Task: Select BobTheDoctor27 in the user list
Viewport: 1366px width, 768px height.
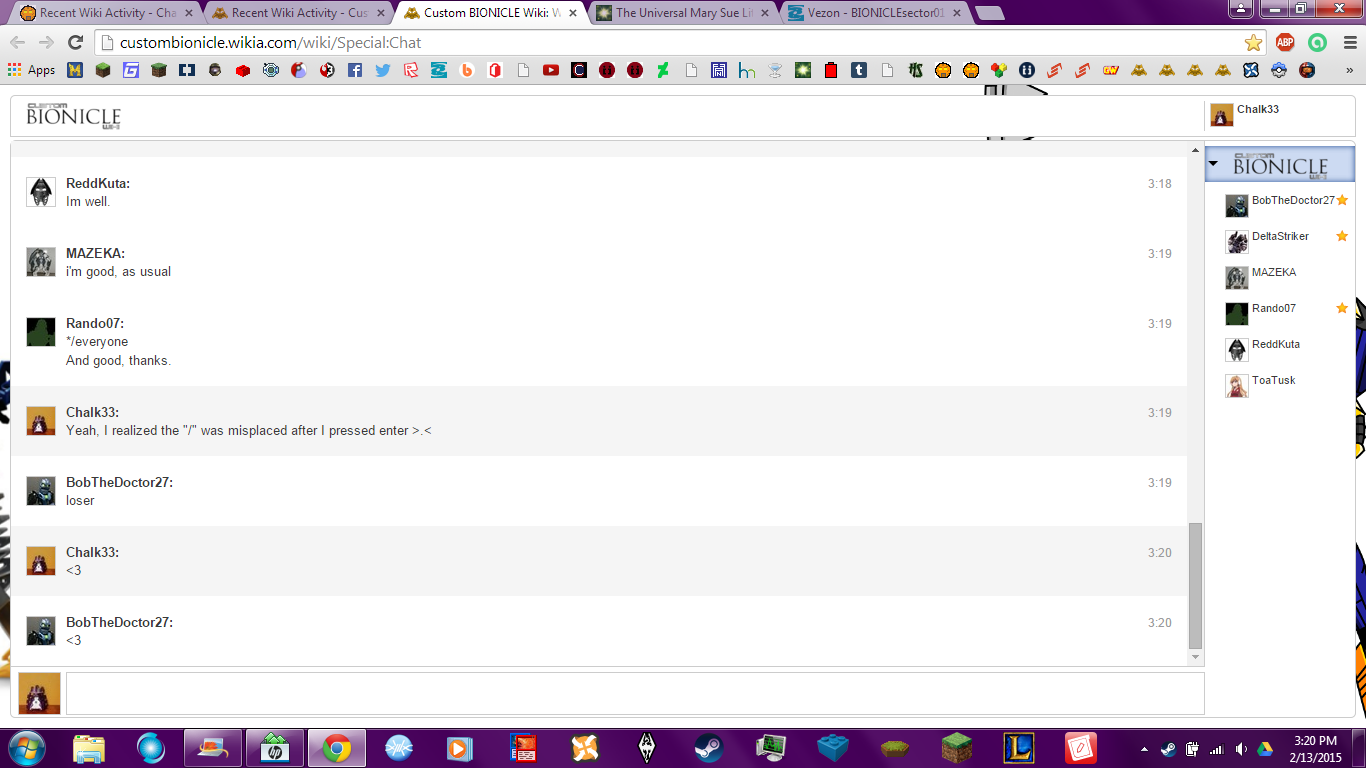Action: tap(1293, 200)
